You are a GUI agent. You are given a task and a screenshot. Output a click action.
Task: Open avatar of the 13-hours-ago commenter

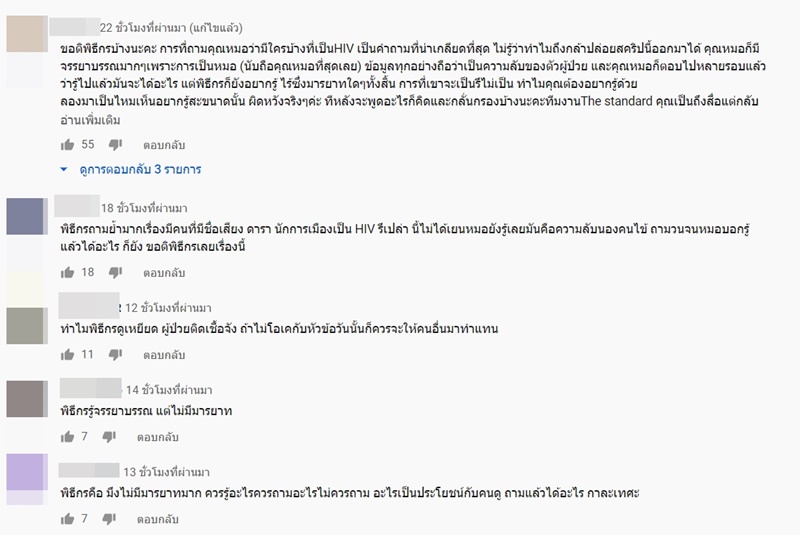(25, 470)
